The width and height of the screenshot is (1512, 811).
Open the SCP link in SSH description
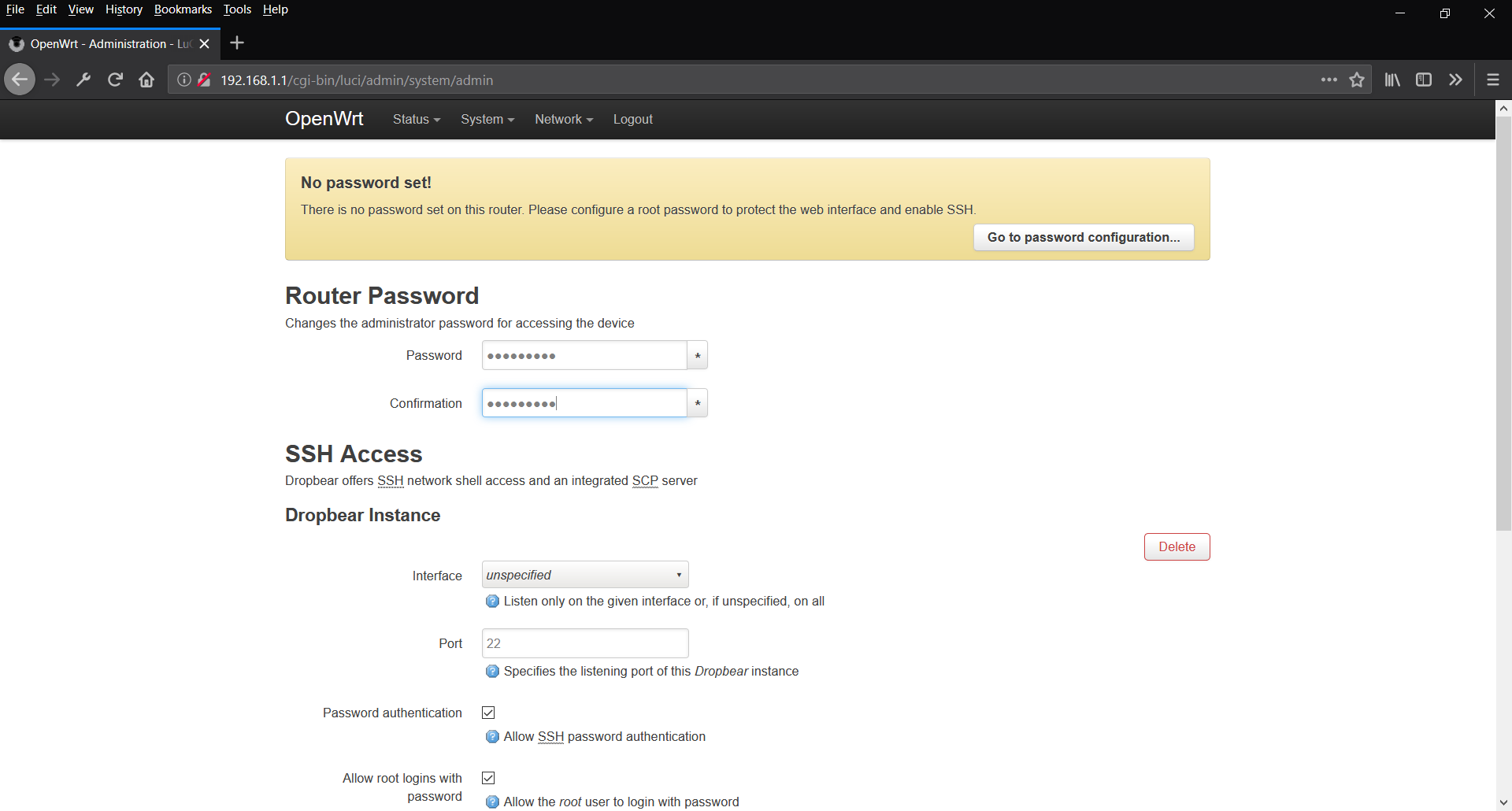pyautogui.click(x=644, y=480)
